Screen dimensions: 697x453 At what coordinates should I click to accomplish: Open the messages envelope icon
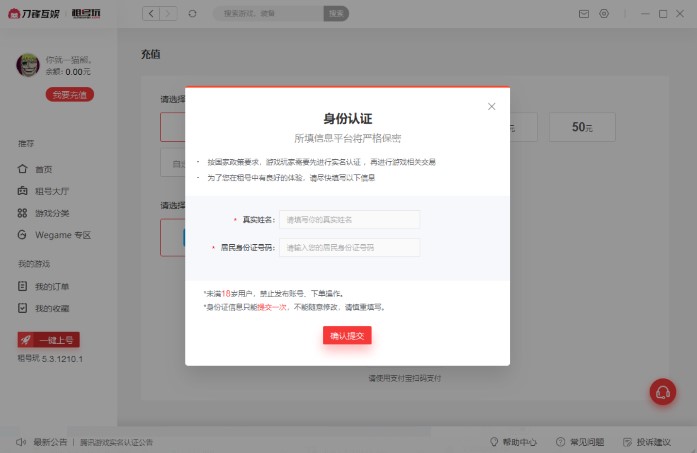(584, 14)
